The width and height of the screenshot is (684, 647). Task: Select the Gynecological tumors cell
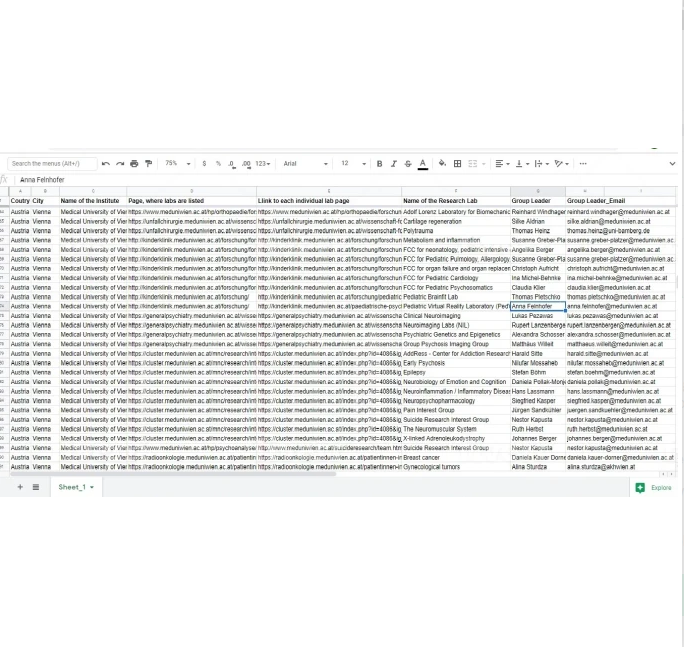456,467
